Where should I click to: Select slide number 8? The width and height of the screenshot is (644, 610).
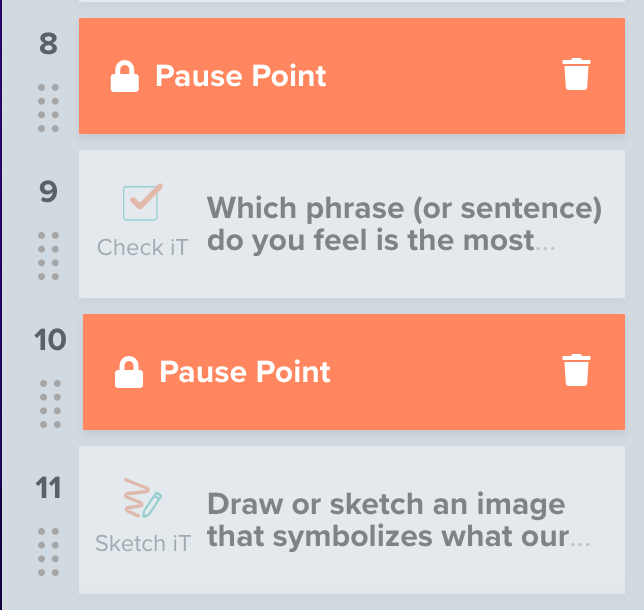[x=48, y=44]
